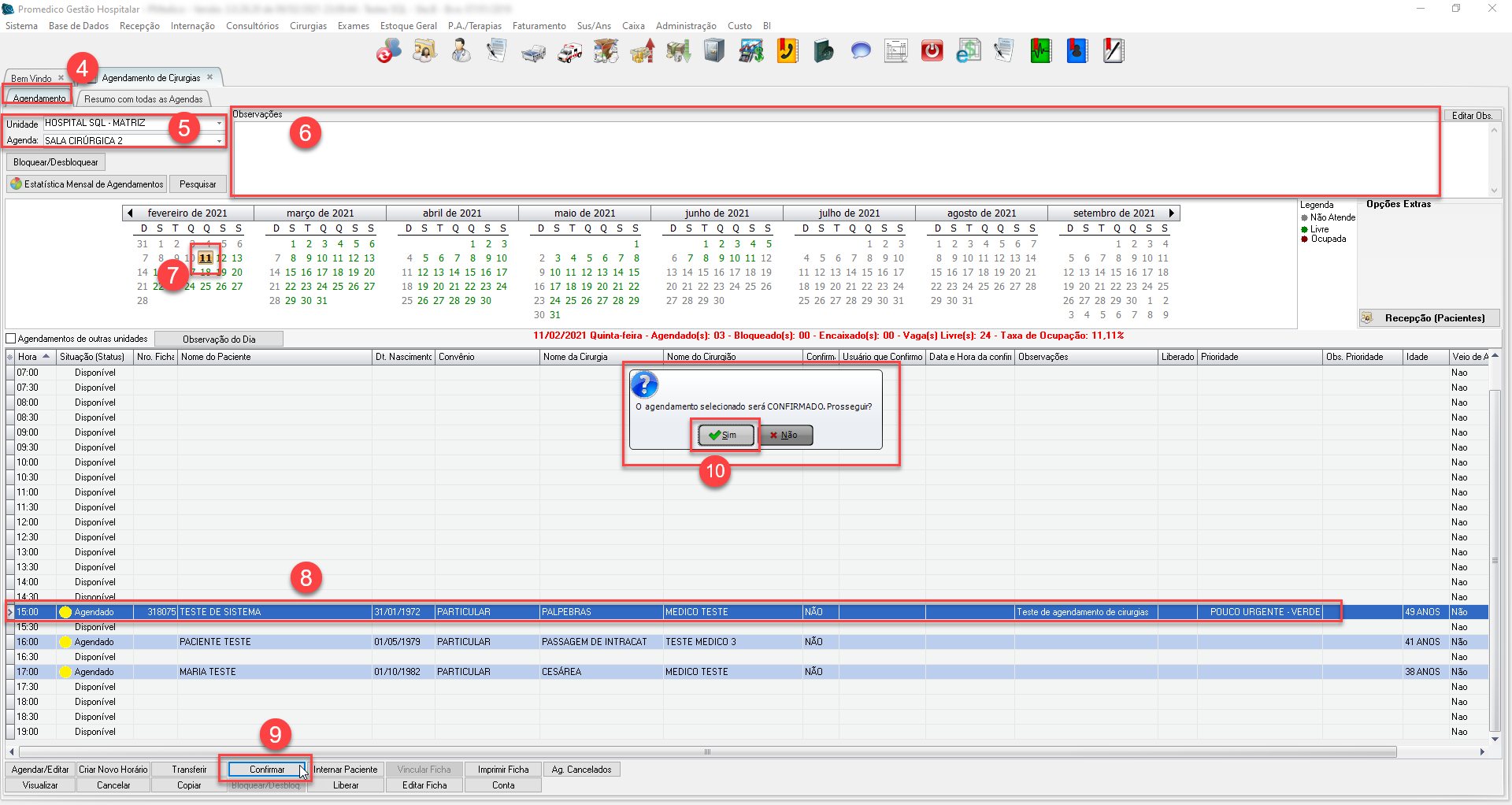Click the yellow phone book icon
Viewport: 1512px width, 805px height.
pyautogui.click(x=787, y=52)
